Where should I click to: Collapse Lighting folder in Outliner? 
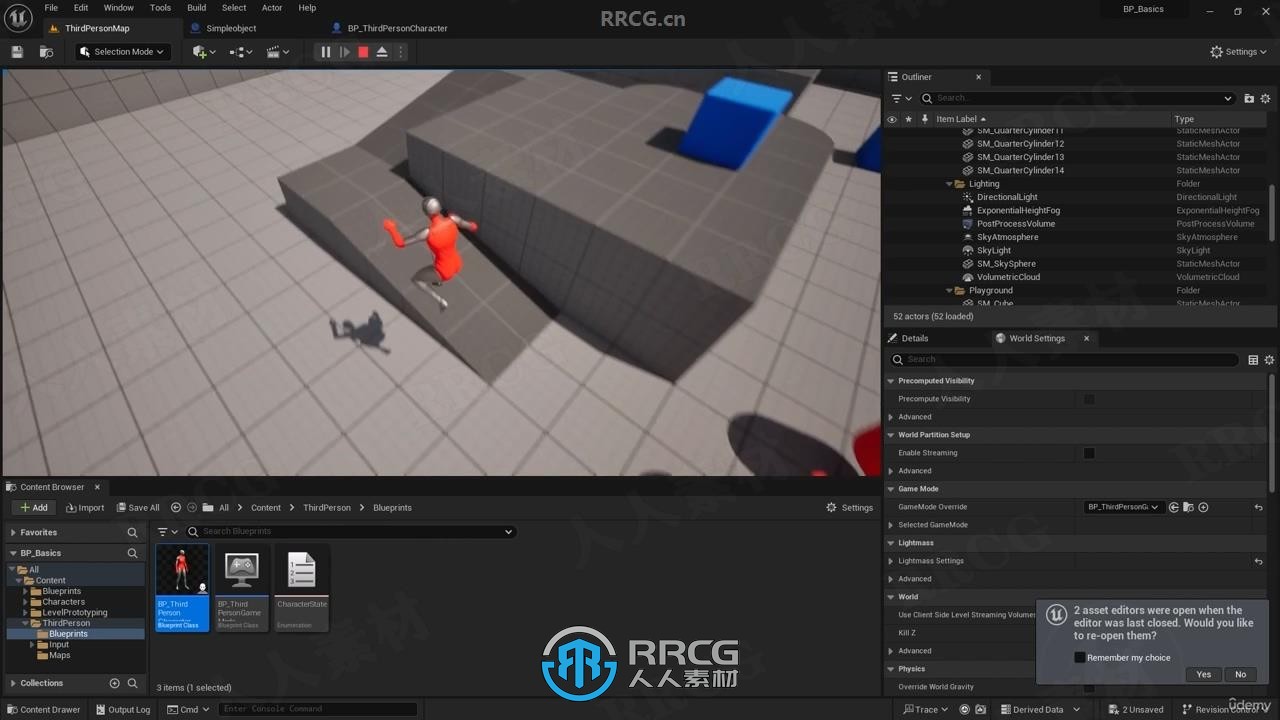(x=949, y=184)
